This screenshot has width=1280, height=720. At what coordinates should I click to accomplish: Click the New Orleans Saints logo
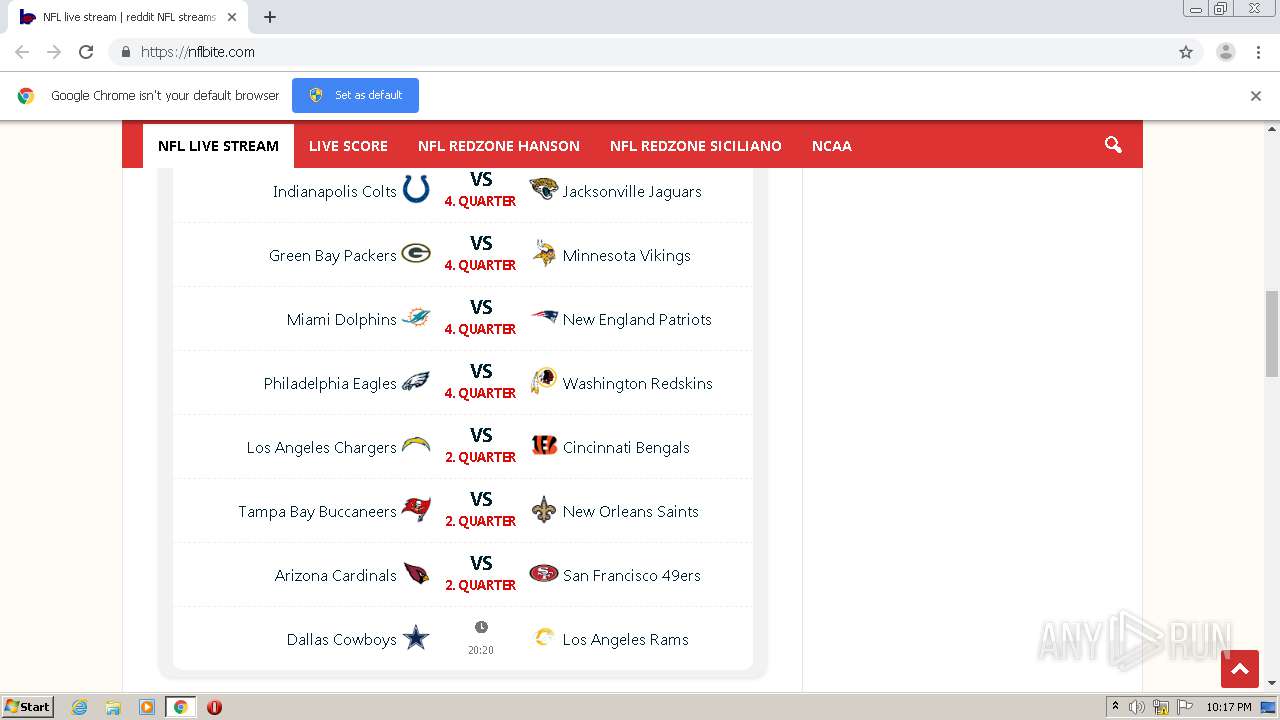coord(544,509)
